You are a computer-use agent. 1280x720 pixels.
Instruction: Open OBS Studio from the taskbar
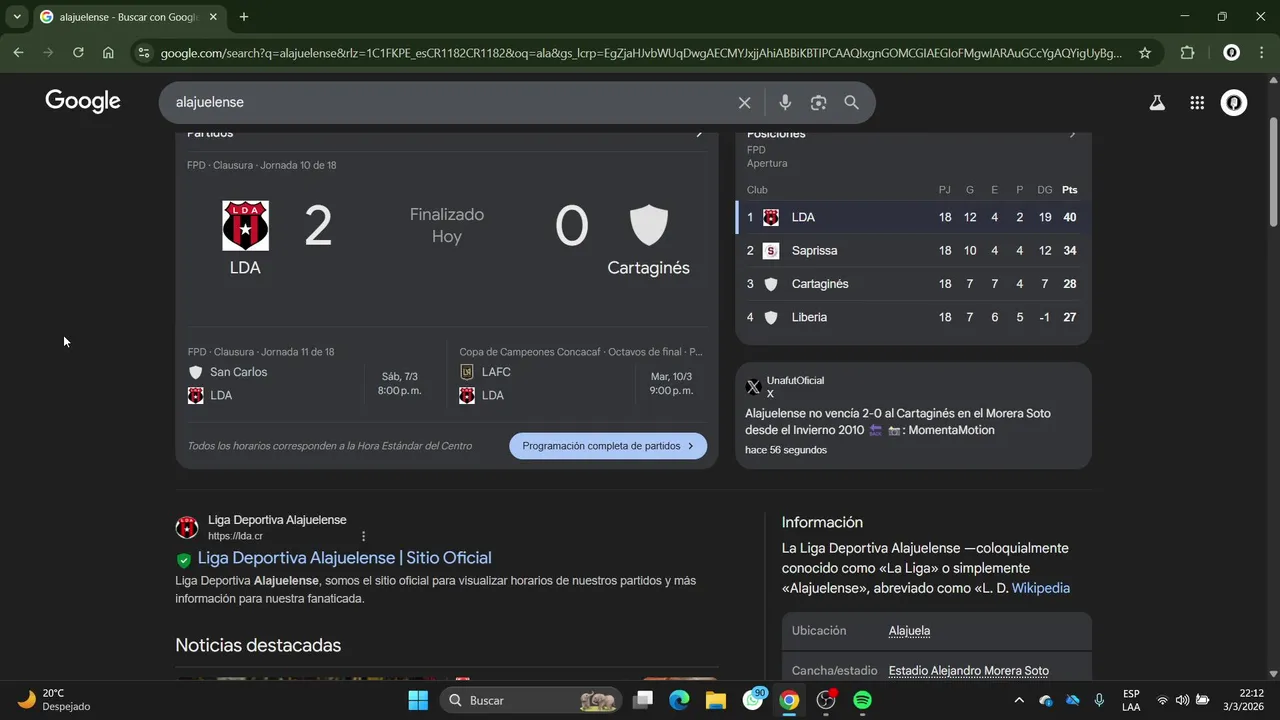coord(826,700)
